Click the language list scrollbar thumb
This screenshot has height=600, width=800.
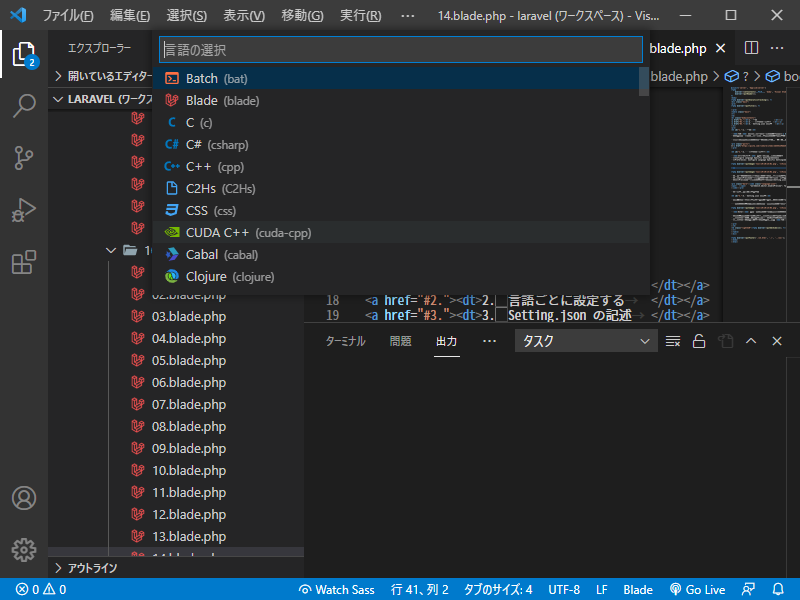[x=644, y=82]
